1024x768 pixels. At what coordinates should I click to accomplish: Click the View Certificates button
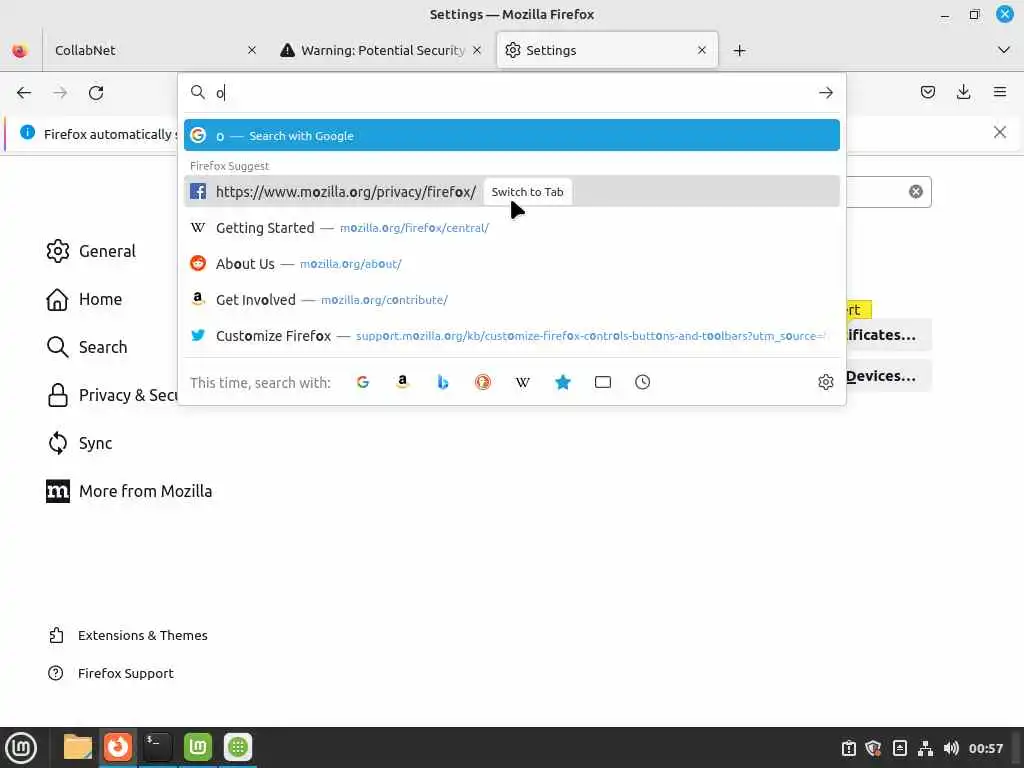pyautogui.click(x=889, y=335)
